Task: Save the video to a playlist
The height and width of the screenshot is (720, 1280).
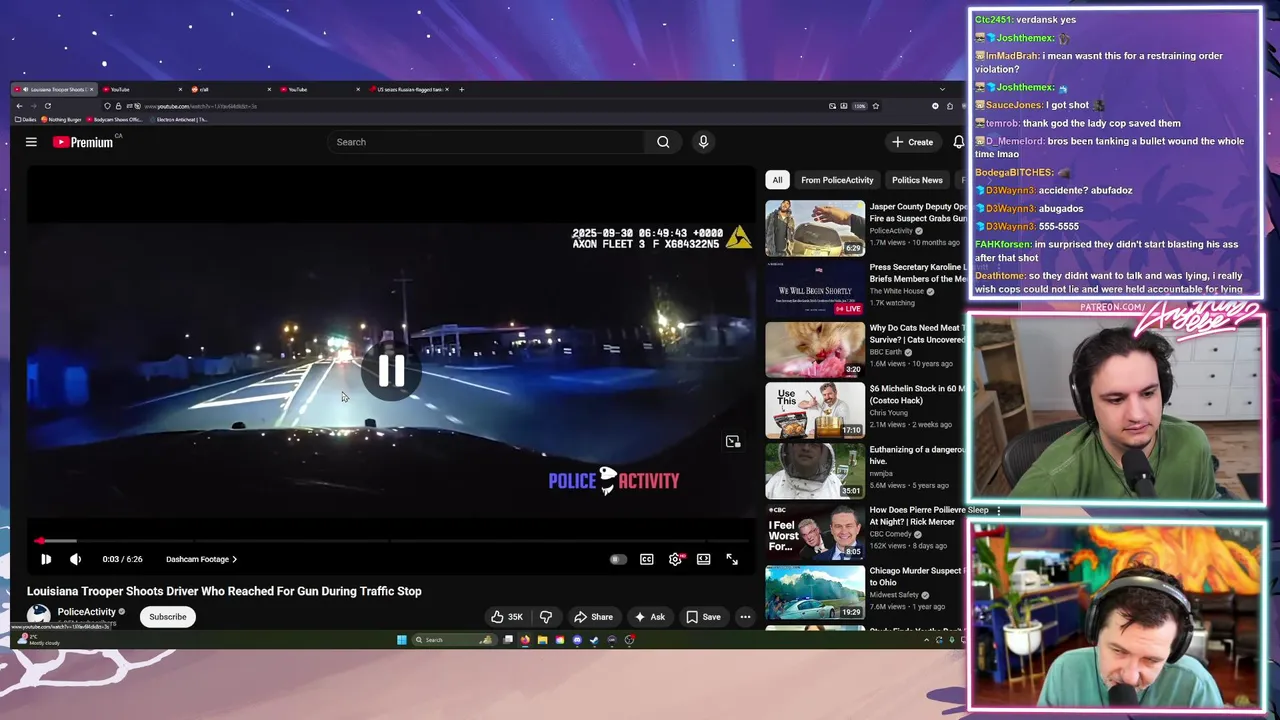Action: (703, 617)
